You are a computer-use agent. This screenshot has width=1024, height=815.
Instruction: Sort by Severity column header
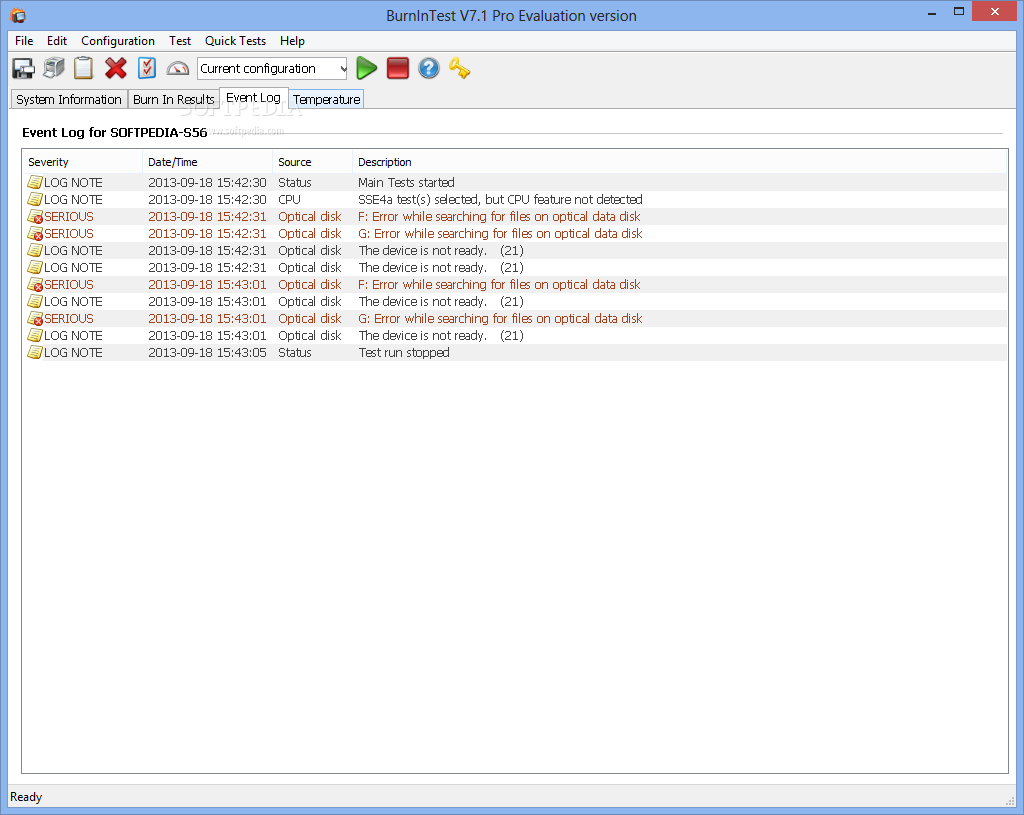click(82, 162)
